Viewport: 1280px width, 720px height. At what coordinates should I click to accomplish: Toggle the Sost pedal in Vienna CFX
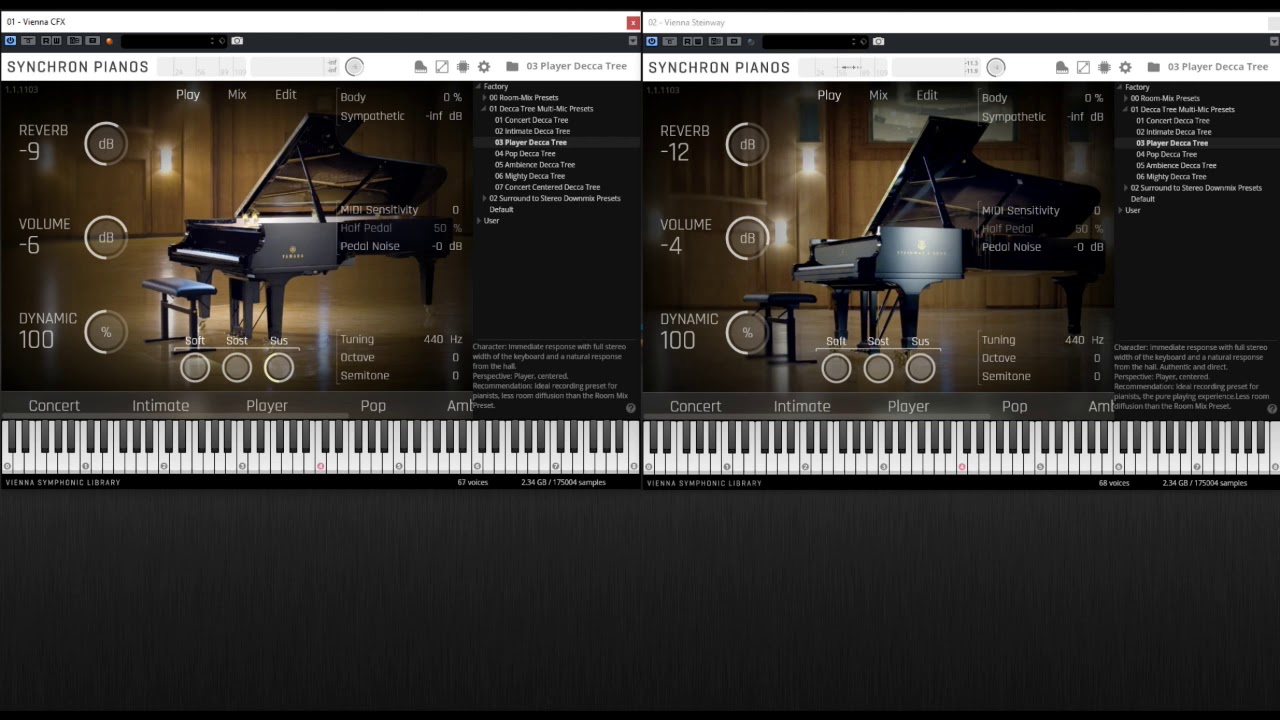237,367
